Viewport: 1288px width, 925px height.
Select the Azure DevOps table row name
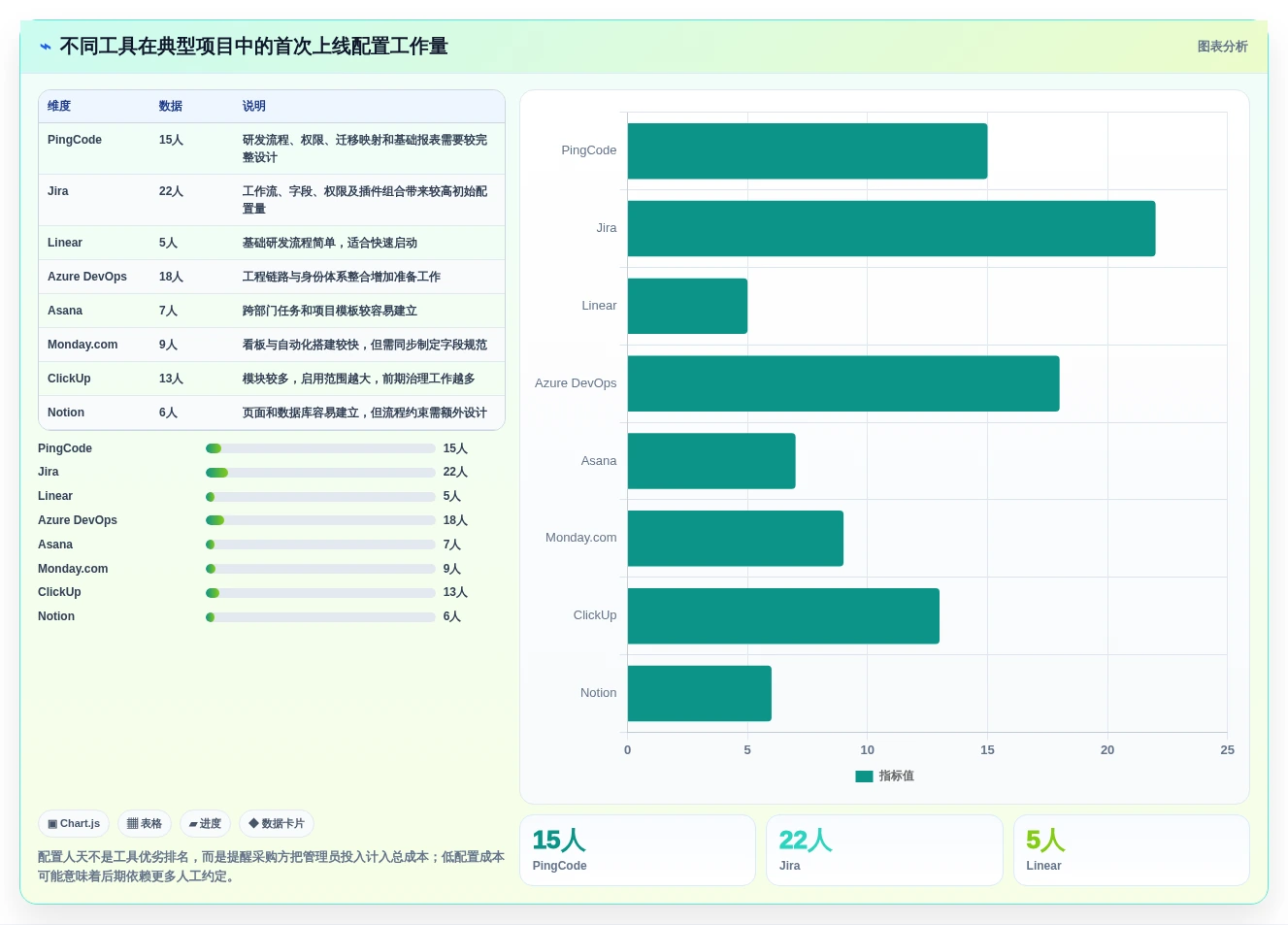pos(87,277)
